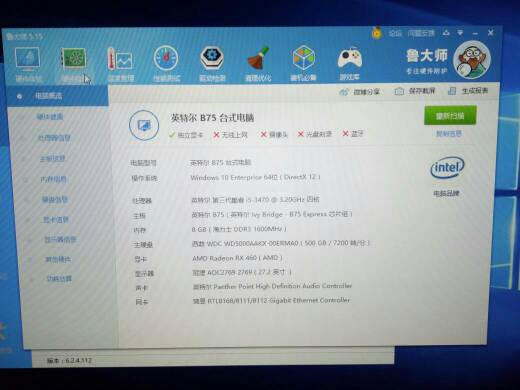Select 主板信息 in sidebar

[52, 159]
